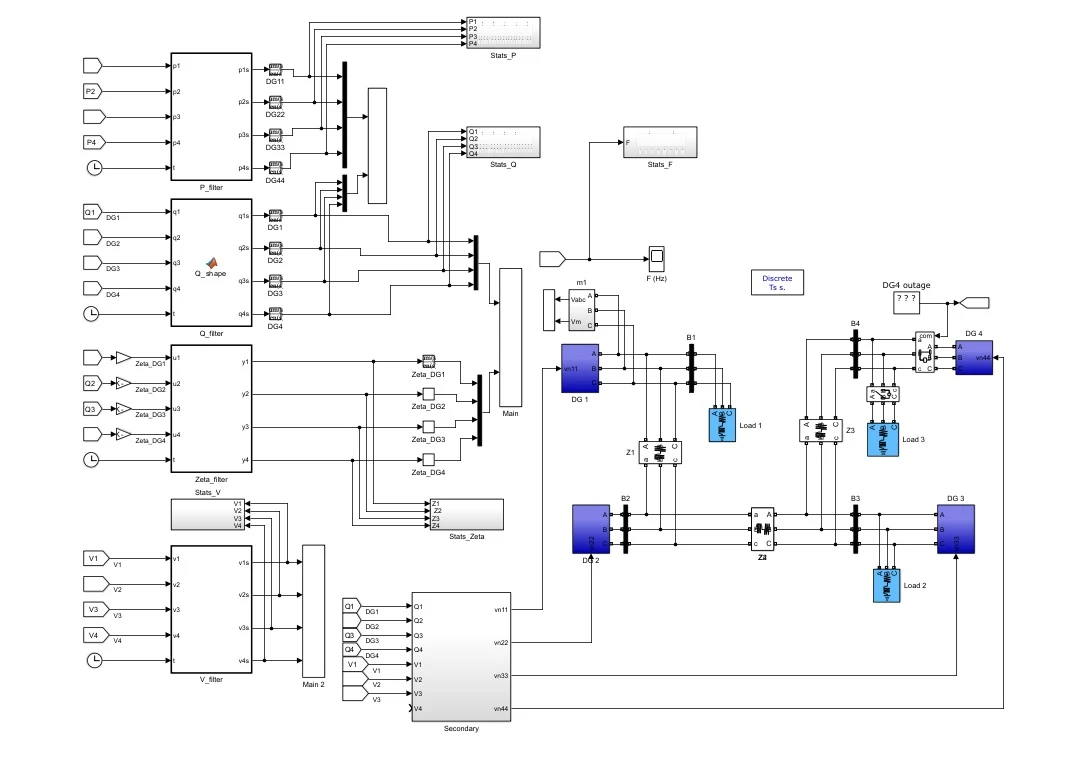Click the B1 bus bar
The height and width of the screenshot is (769, 1086).
[x=690, y=368]
